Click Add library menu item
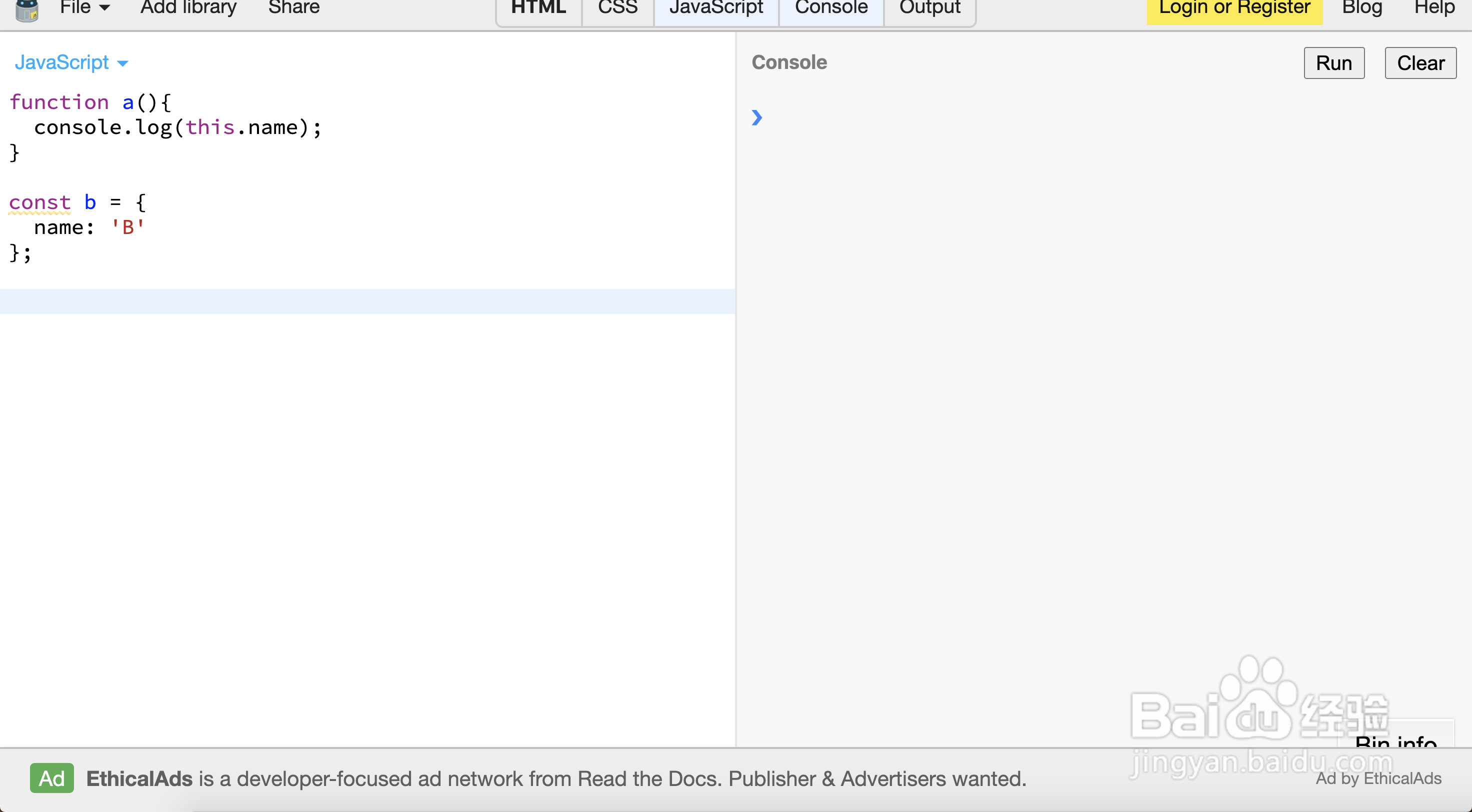Screen dimensions: 1472x812 188,8
